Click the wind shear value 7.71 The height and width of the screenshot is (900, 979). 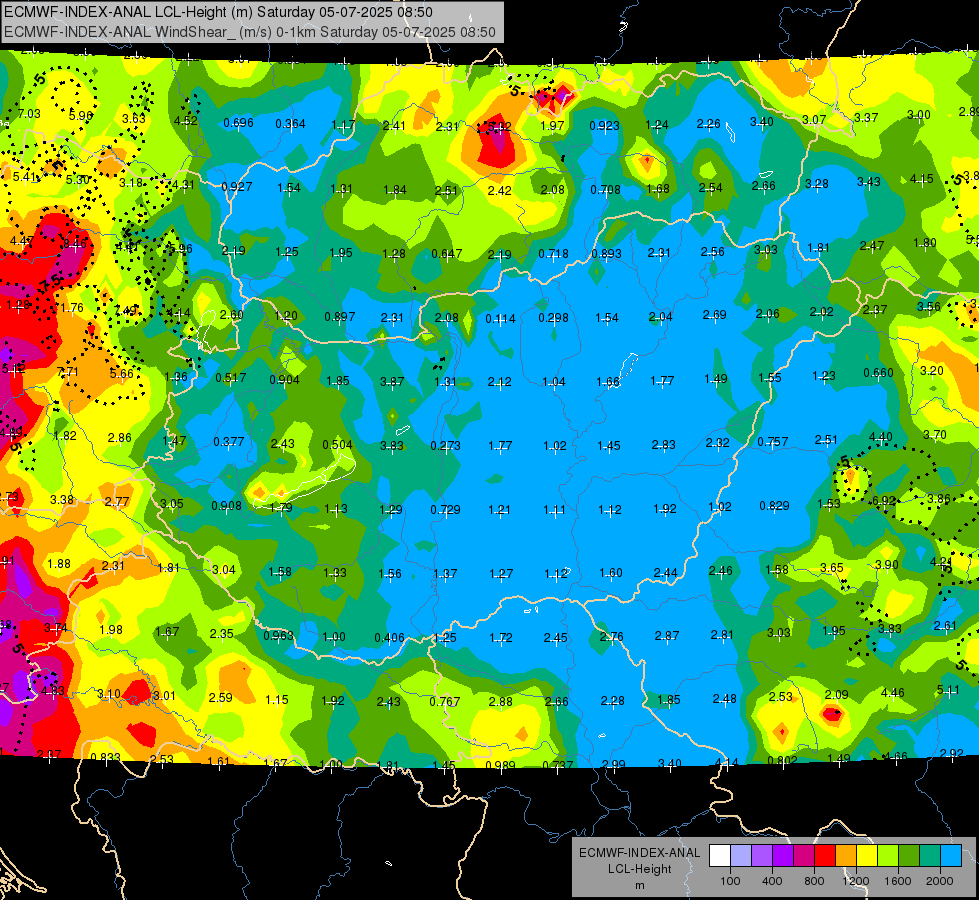pos(68,372)
